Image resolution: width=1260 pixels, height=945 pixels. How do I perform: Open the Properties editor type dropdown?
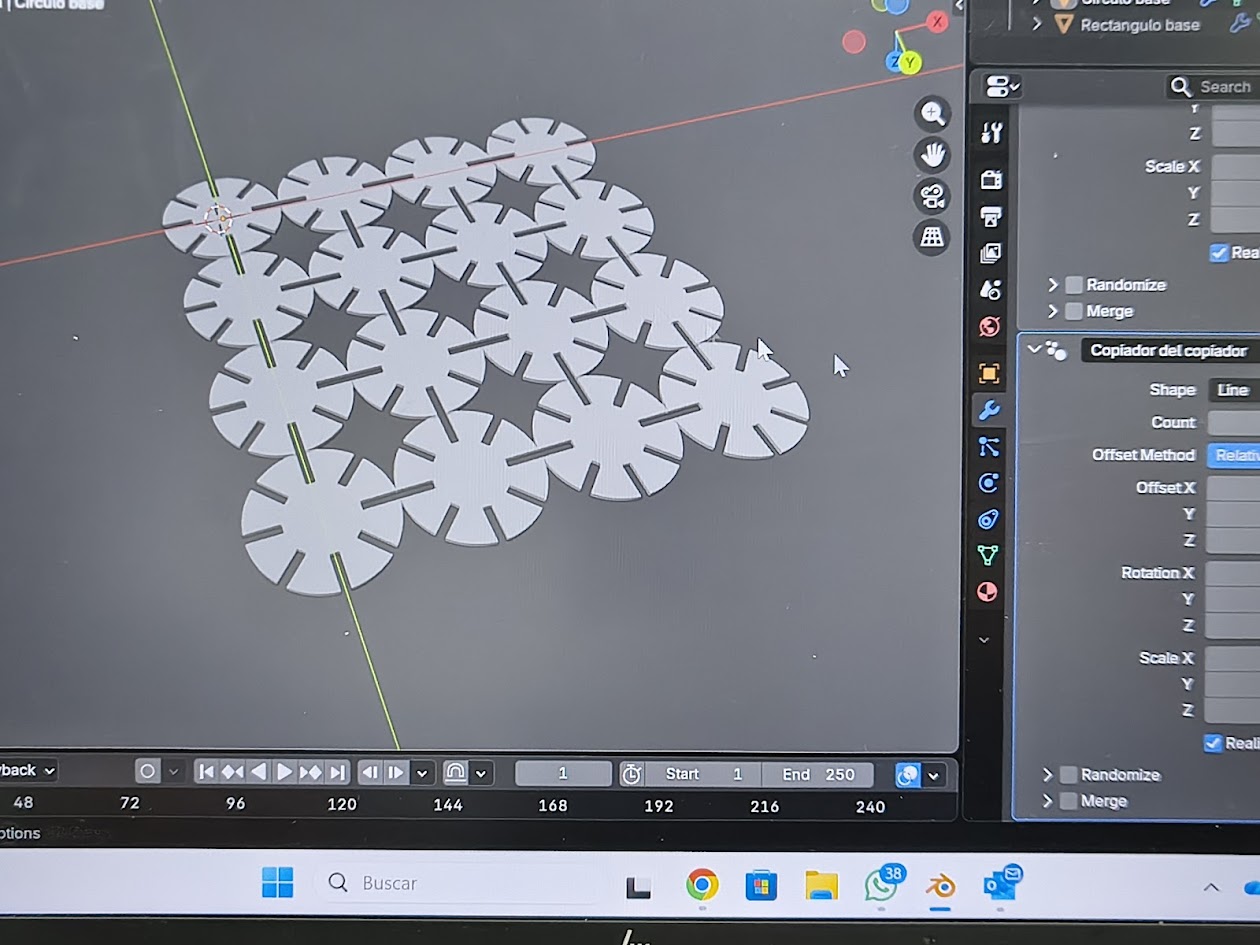click(1002, 87)
